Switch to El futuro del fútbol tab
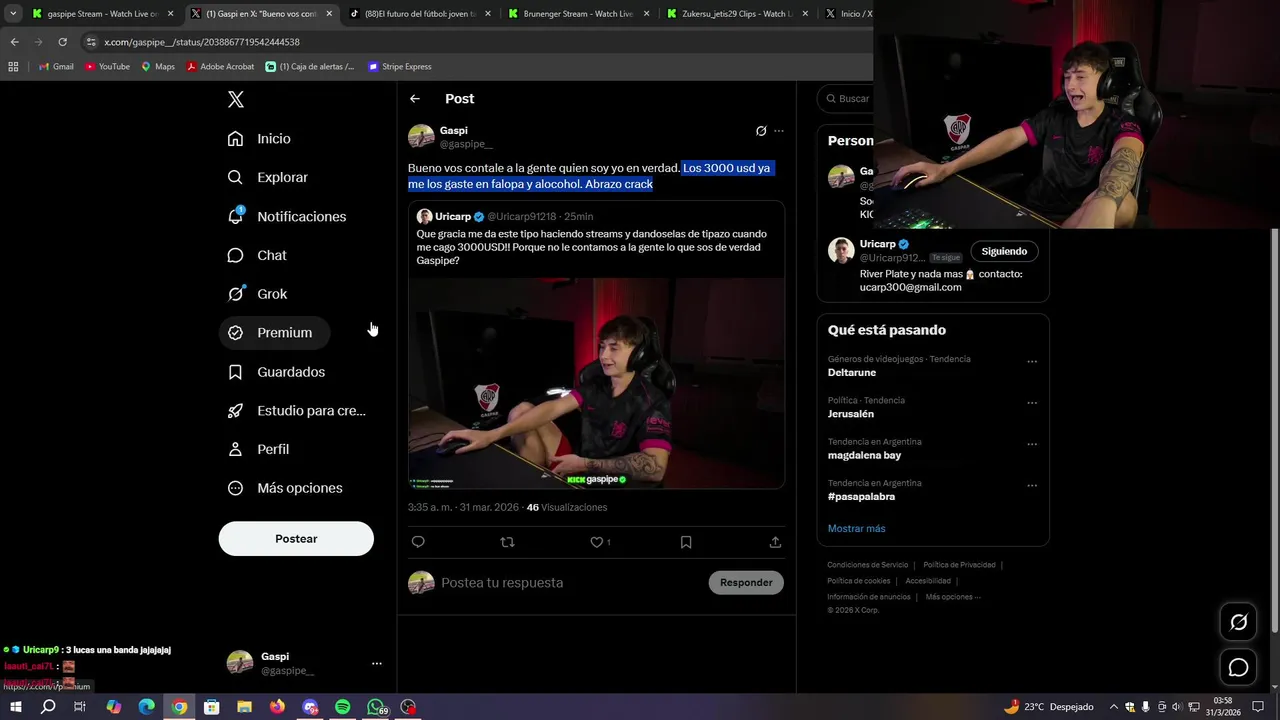 [420, 14]
